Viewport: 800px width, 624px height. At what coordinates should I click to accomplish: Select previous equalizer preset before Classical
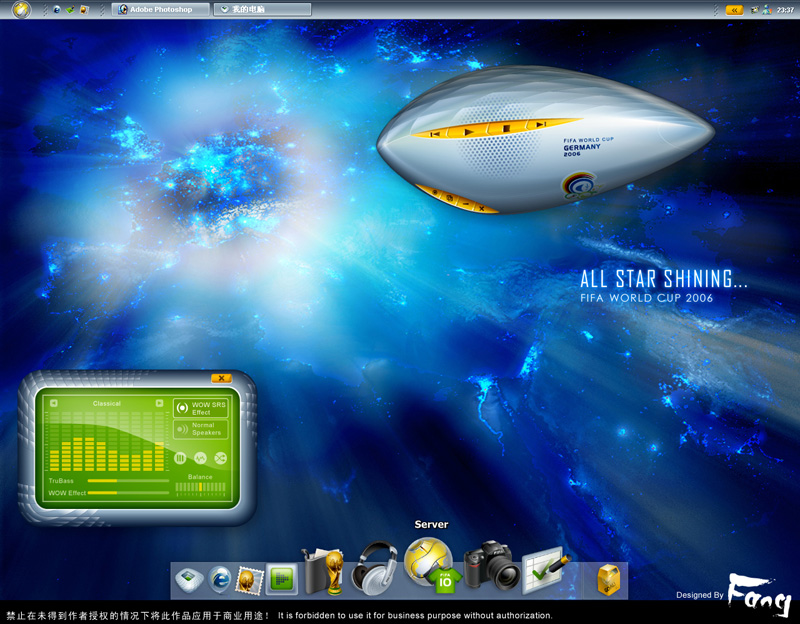(54, 403)
